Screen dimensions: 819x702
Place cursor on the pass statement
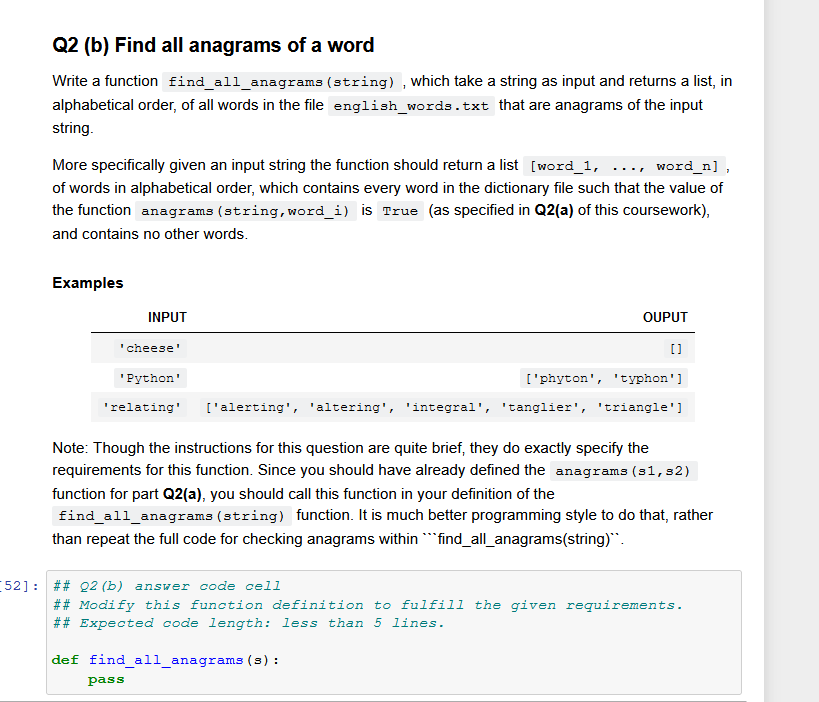[x=106, y=680]
